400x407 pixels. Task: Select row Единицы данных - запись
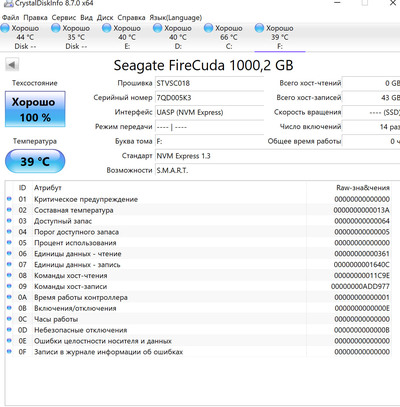198,264
